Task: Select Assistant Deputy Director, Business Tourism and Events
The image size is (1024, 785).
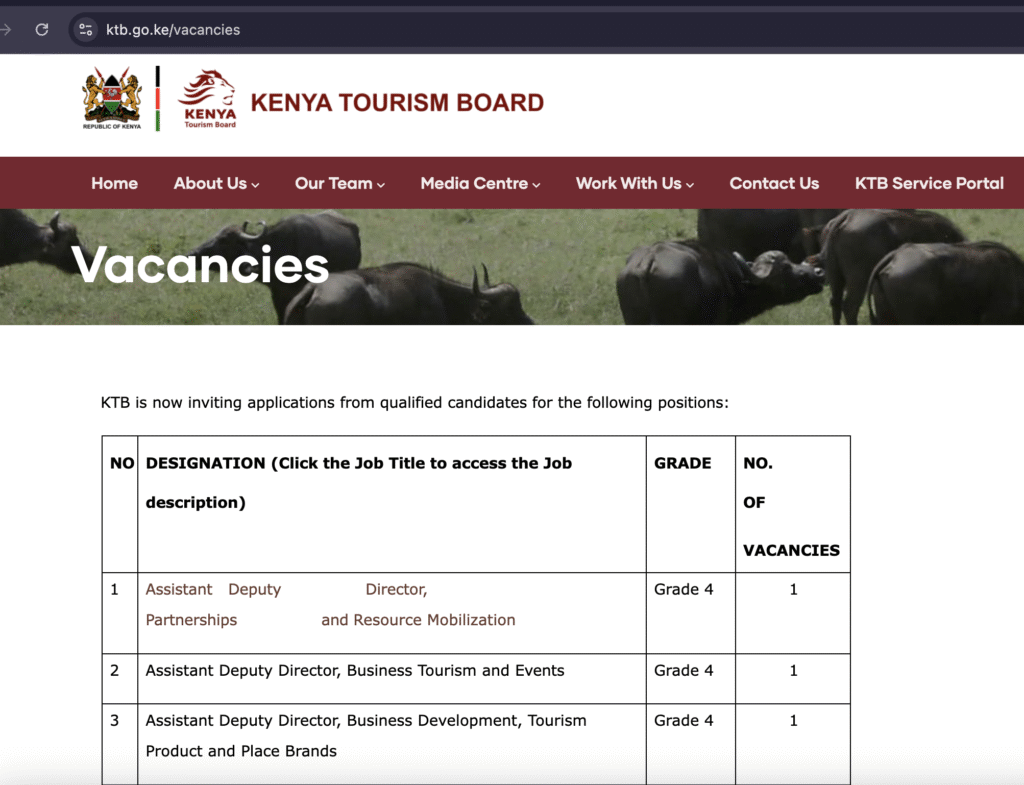Action: click(355, 670)
